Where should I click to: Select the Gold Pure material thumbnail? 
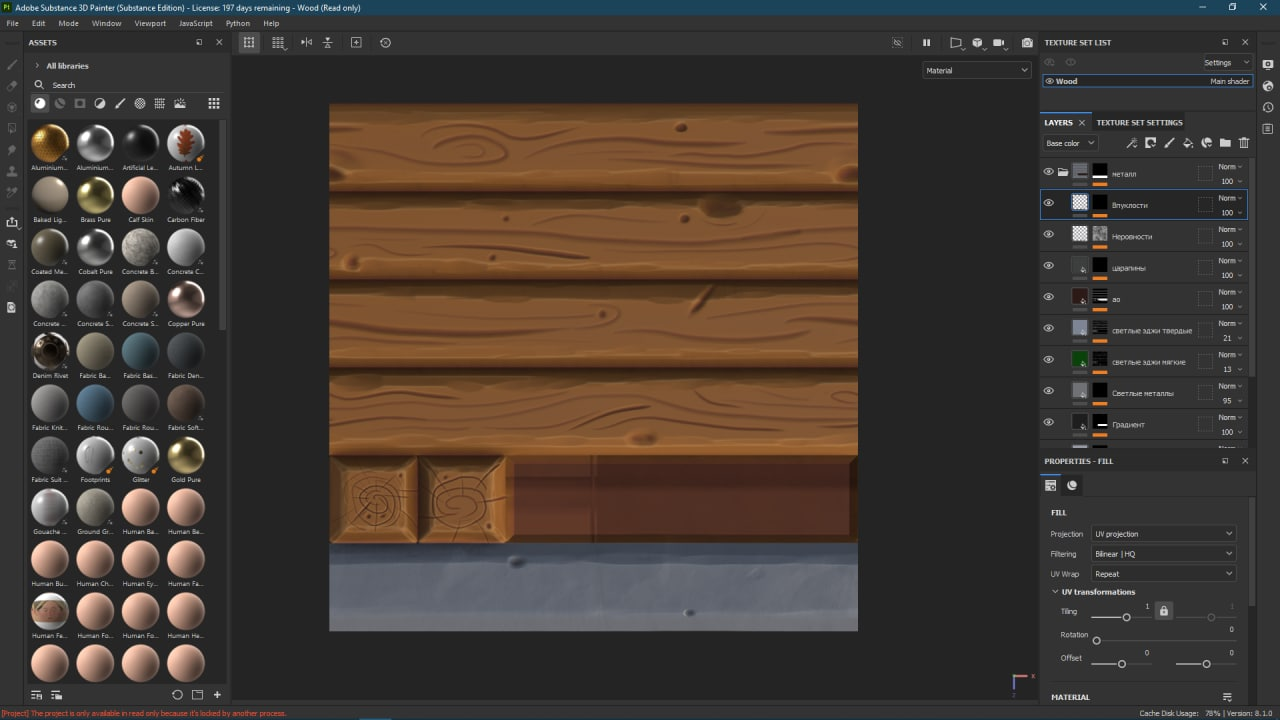185,456
